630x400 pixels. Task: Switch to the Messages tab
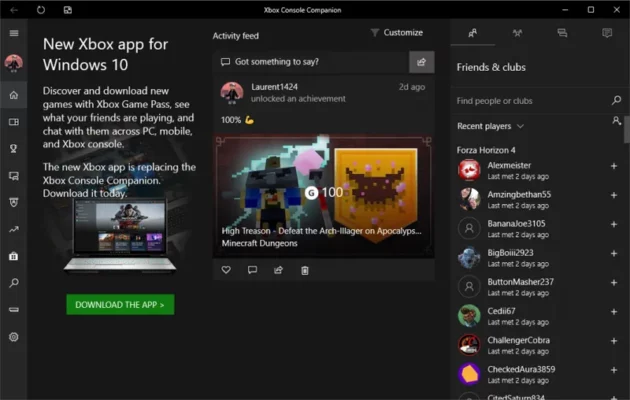[562, 33]
